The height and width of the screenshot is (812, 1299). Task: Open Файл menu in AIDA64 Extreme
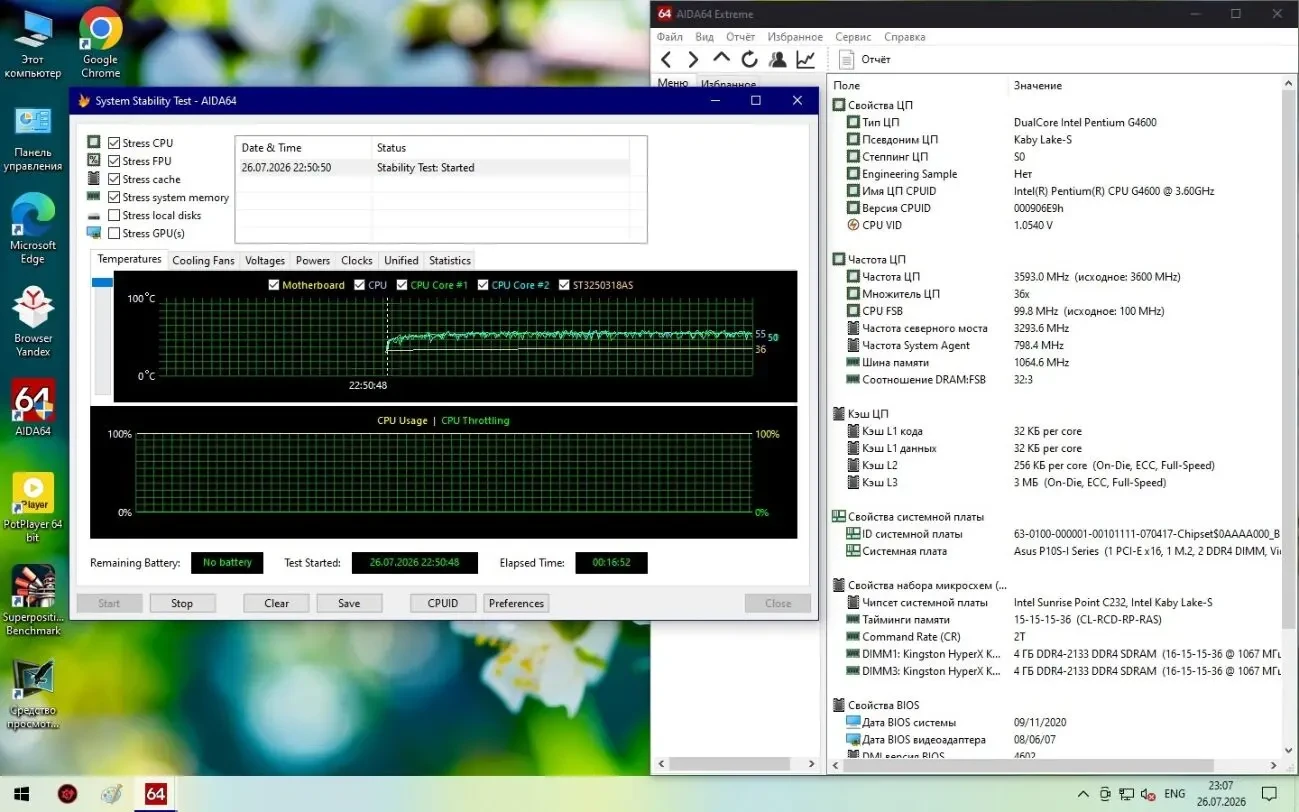pos(670,37)
